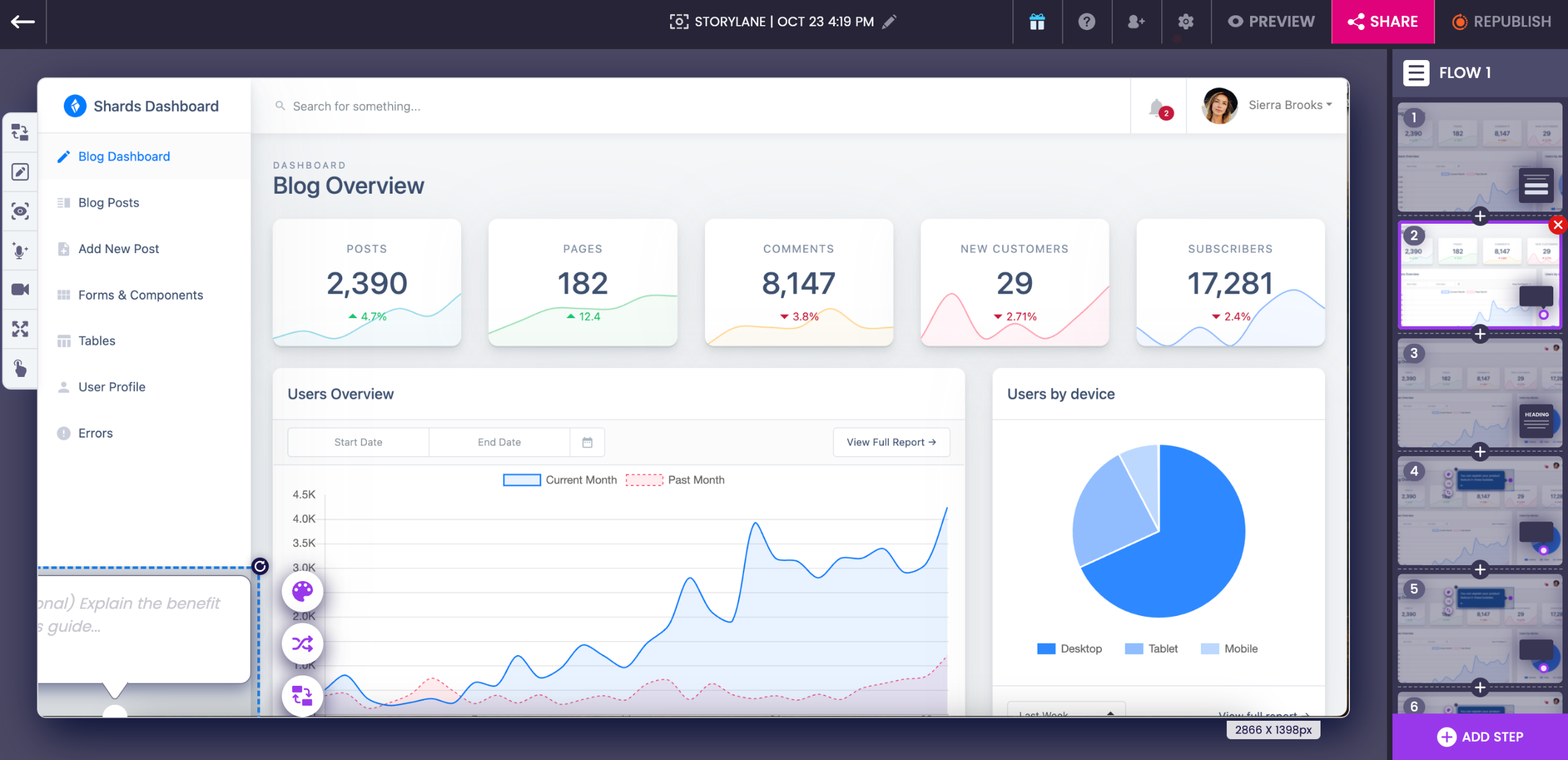Open the color palette theme button

tap(302, 591)
